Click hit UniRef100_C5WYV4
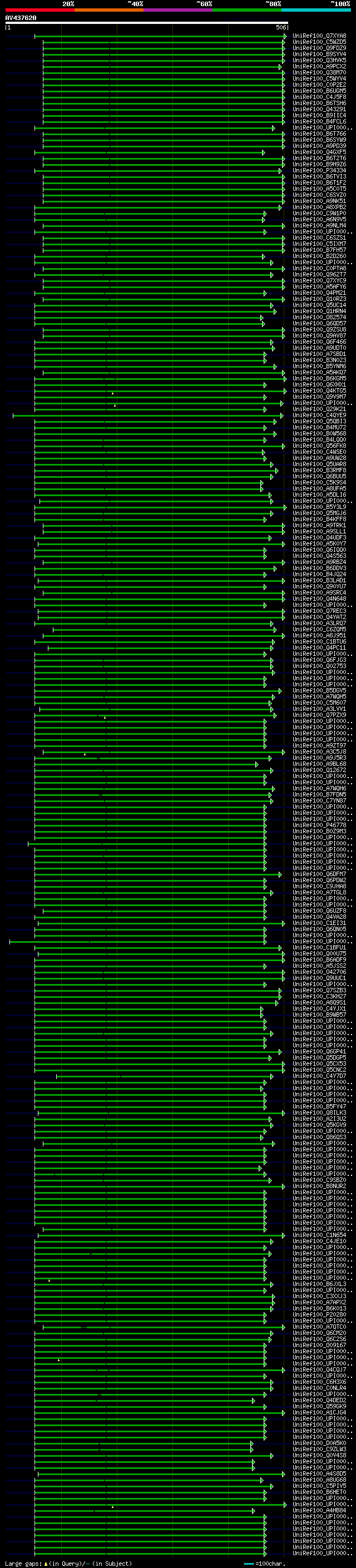 [319, 78]
